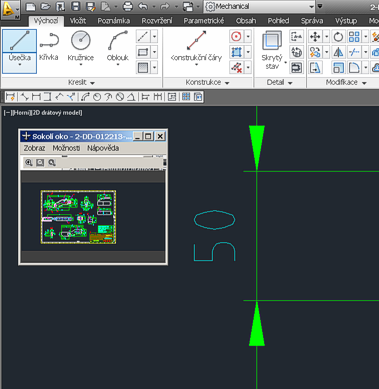Choose the Křivka polyline tool
Screen dimensions: 379x389
[49, 47]
